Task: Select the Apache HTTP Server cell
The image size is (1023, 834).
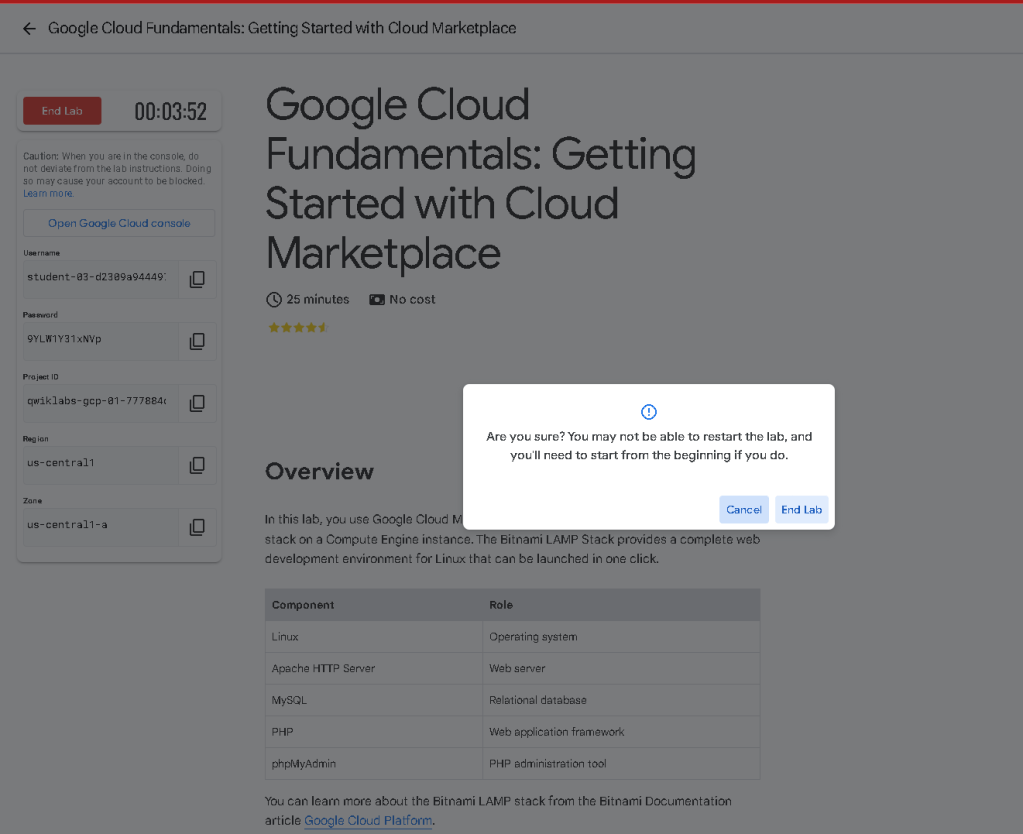Action: click(373, 668)
